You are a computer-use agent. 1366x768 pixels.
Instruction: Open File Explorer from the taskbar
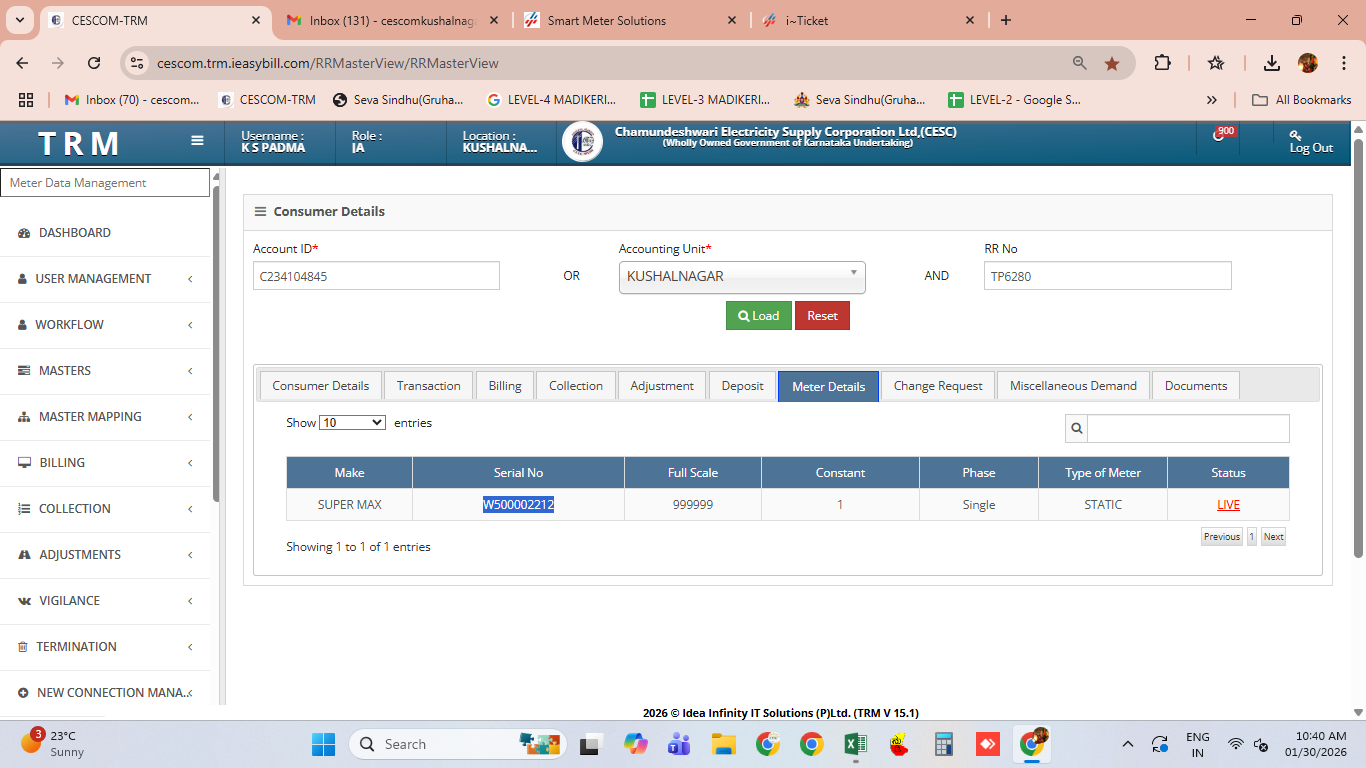[724, 744]
